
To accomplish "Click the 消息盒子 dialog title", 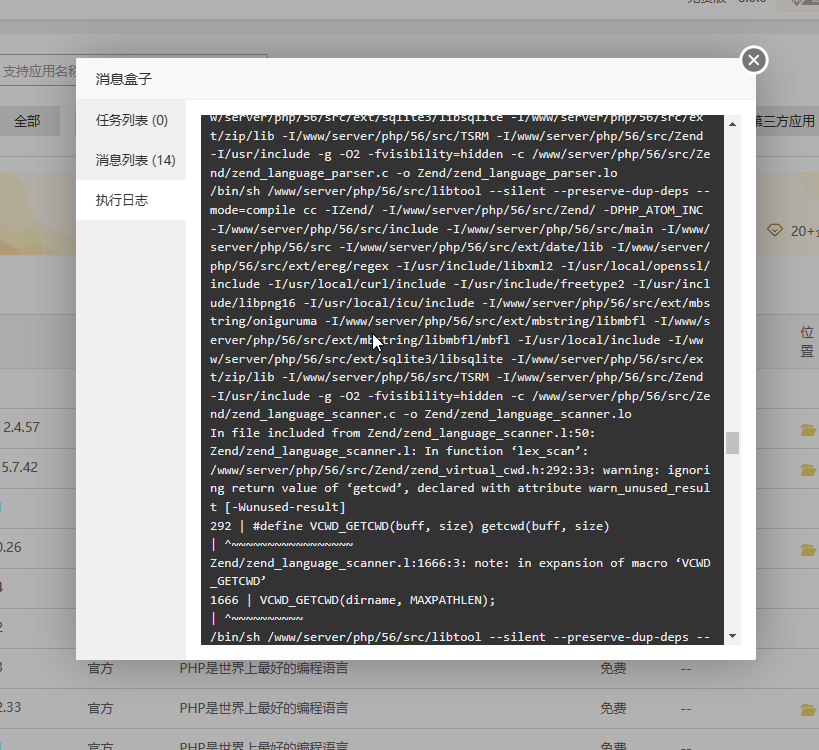I will pos(124,79).
